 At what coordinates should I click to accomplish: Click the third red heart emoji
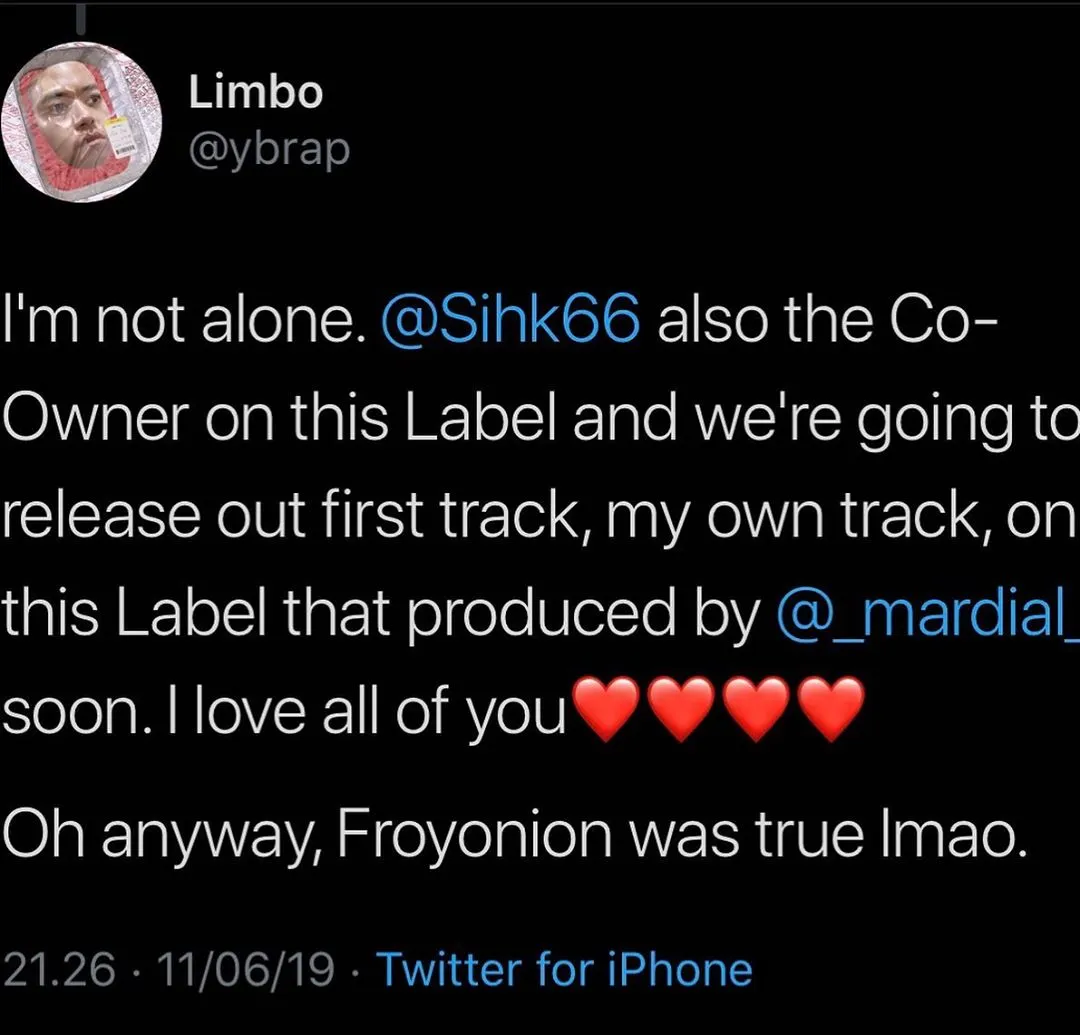(x=757, y=710)
